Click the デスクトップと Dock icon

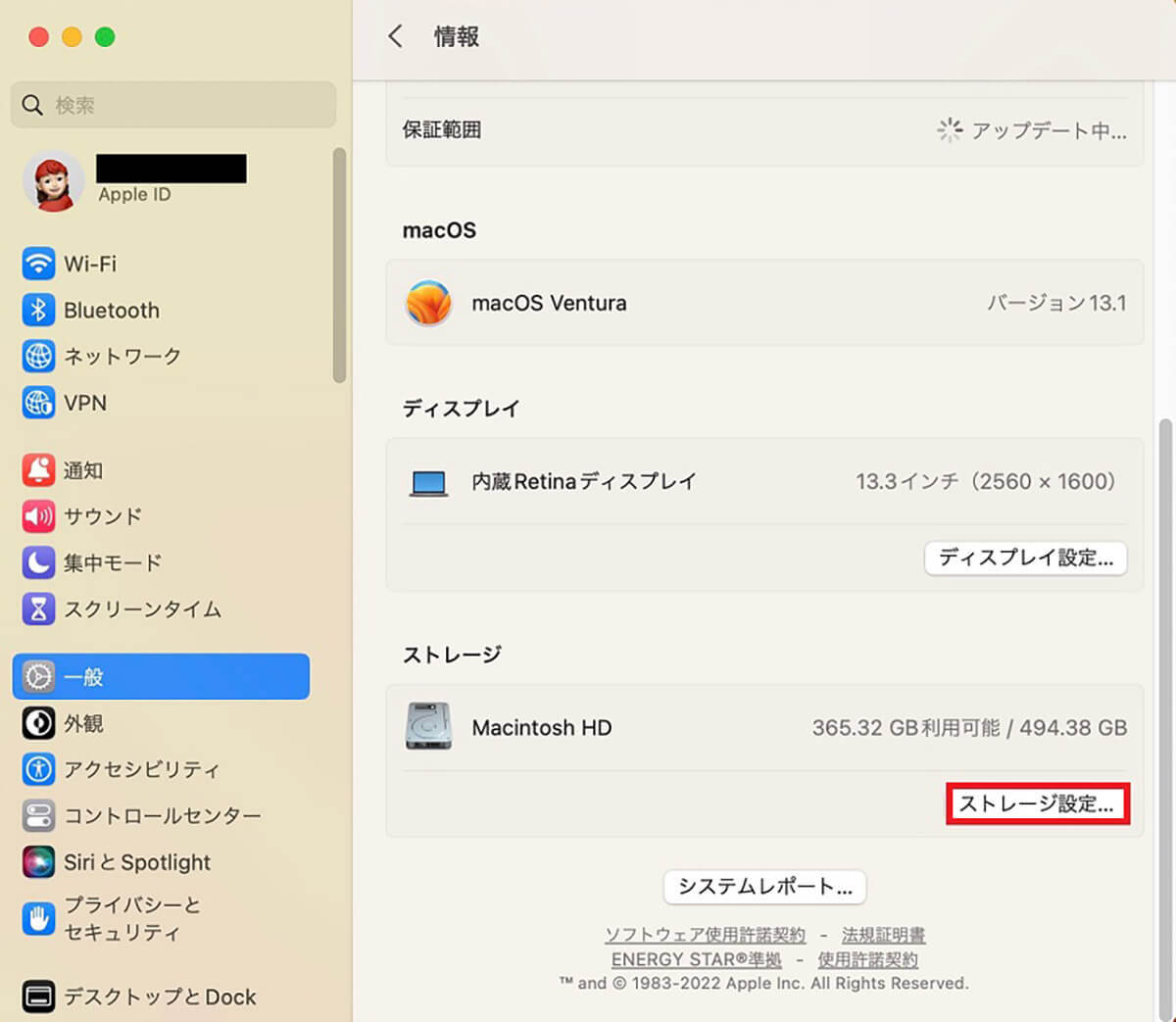(38, 997)
